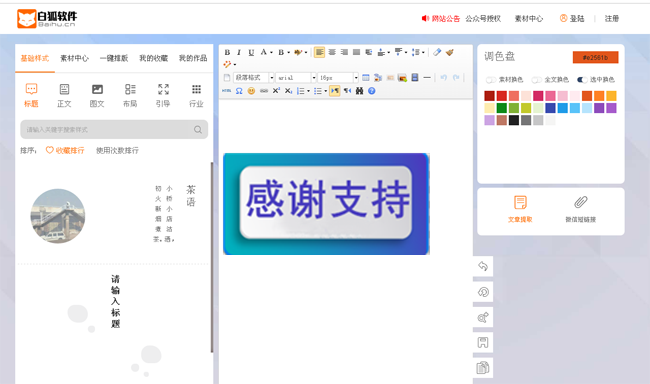Pick the dark red color swatch
Screen dimensions: 650x384
pyautogui.click(x=489, y=96)
